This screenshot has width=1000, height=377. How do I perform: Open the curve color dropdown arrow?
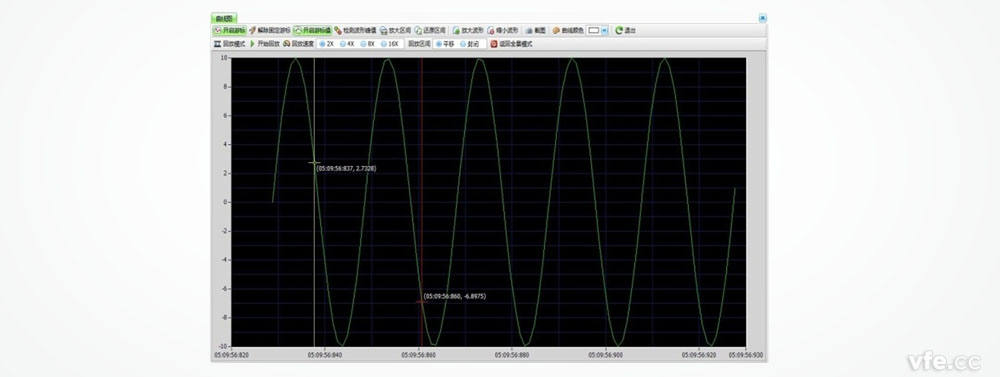click(605, 30)
